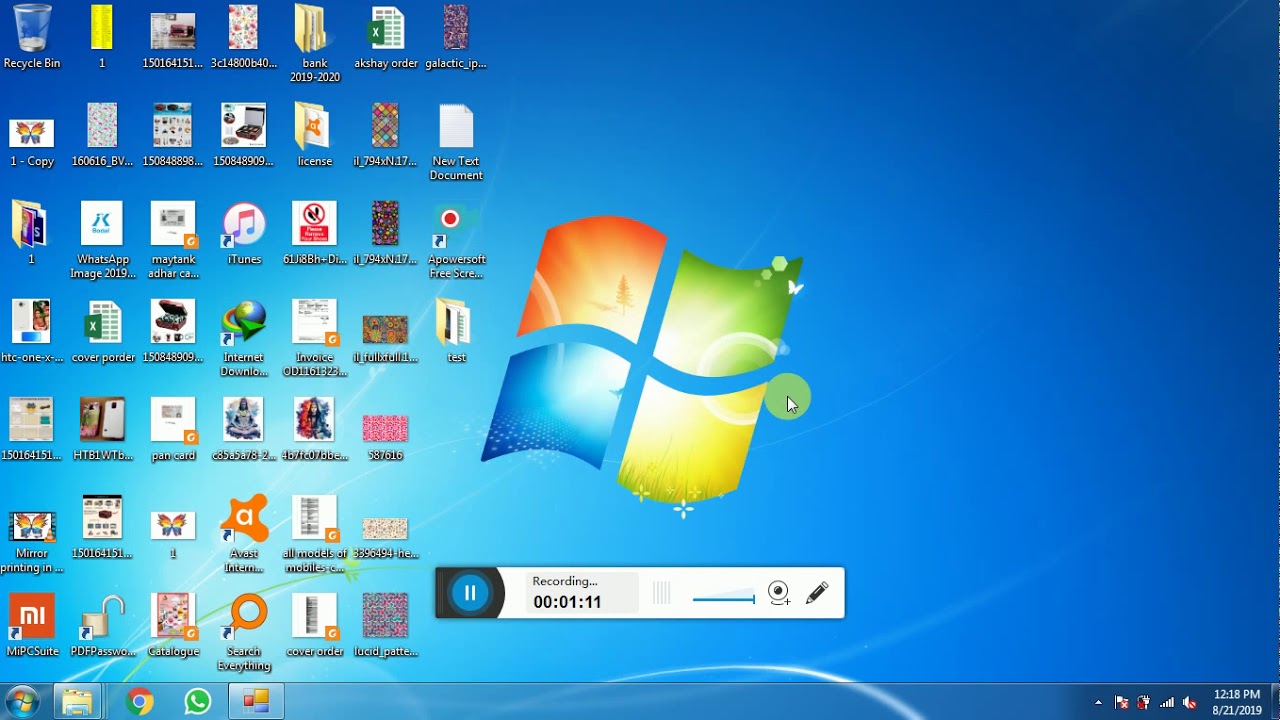The width and height of the screenshot is (1280, 720).
Task: Select the cover porder Excel file
Action: (103, 332)
